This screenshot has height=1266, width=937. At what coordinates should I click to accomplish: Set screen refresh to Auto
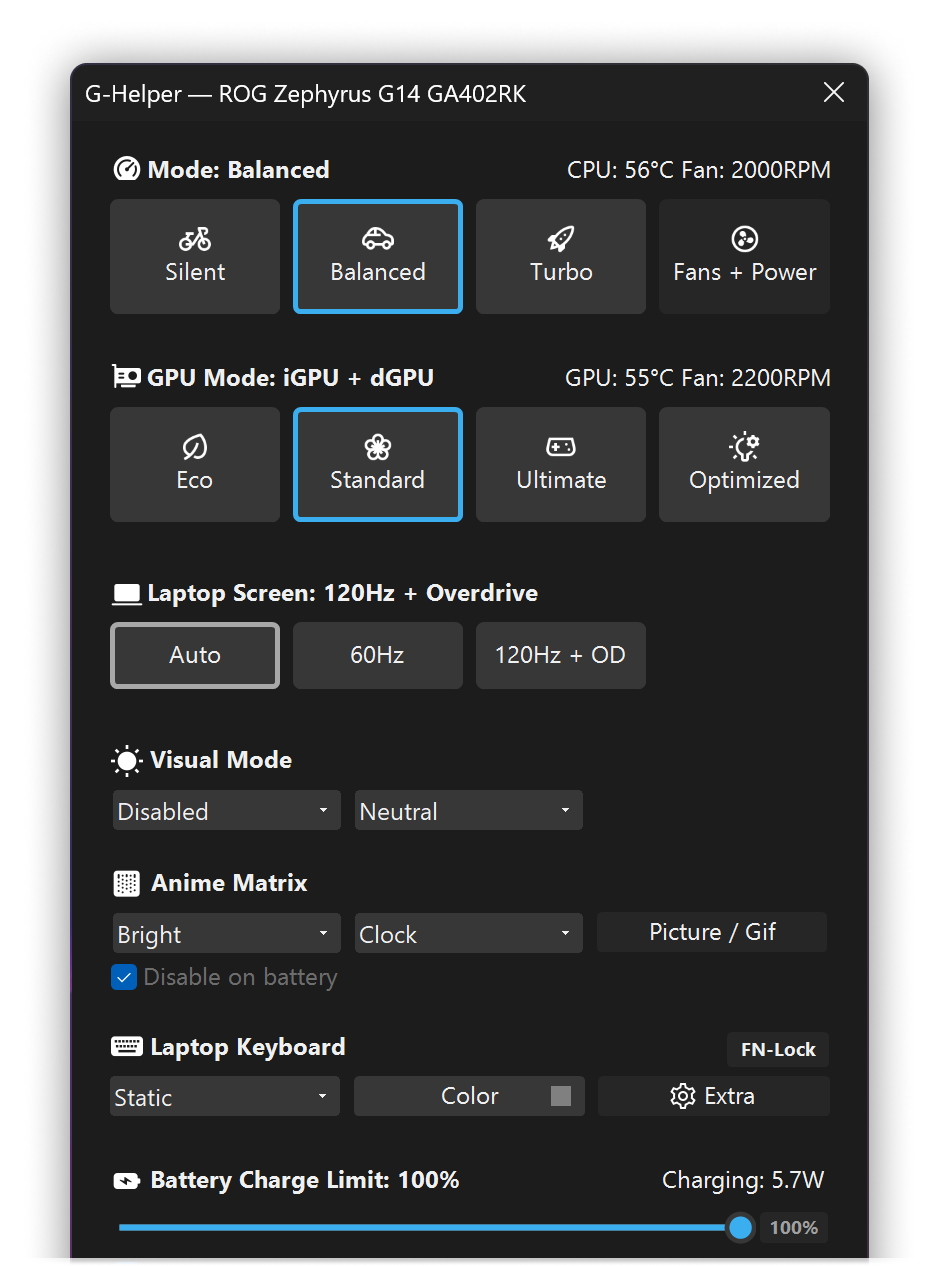[195, 655]
